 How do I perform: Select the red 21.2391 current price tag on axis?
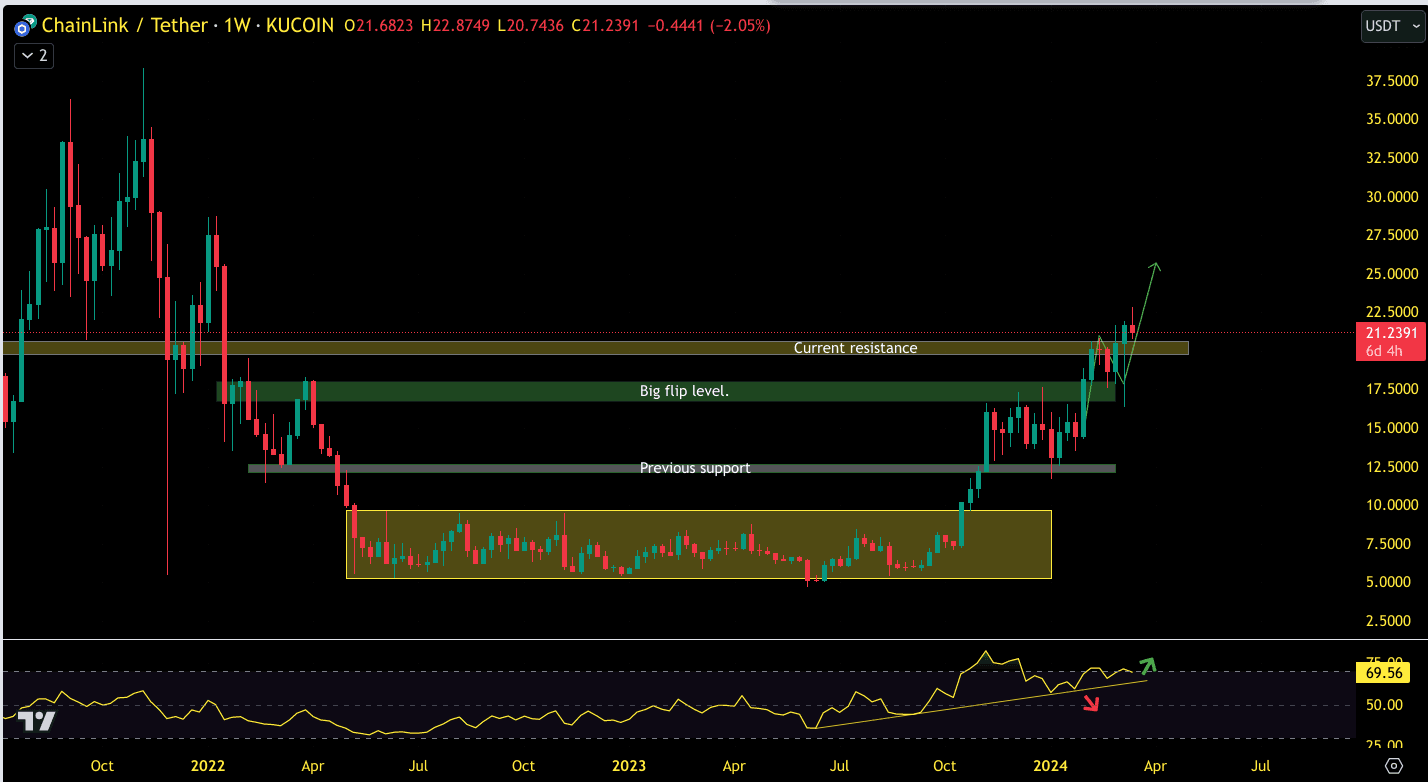tap(1390, 332)
